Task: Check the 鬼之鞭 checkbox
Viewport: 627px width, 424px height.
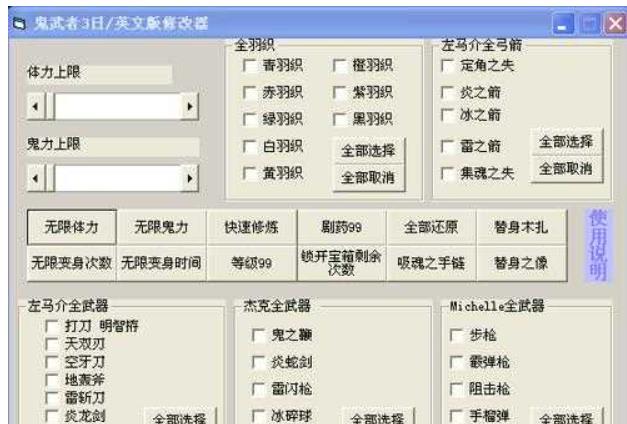Action: [x=259, y=335]
